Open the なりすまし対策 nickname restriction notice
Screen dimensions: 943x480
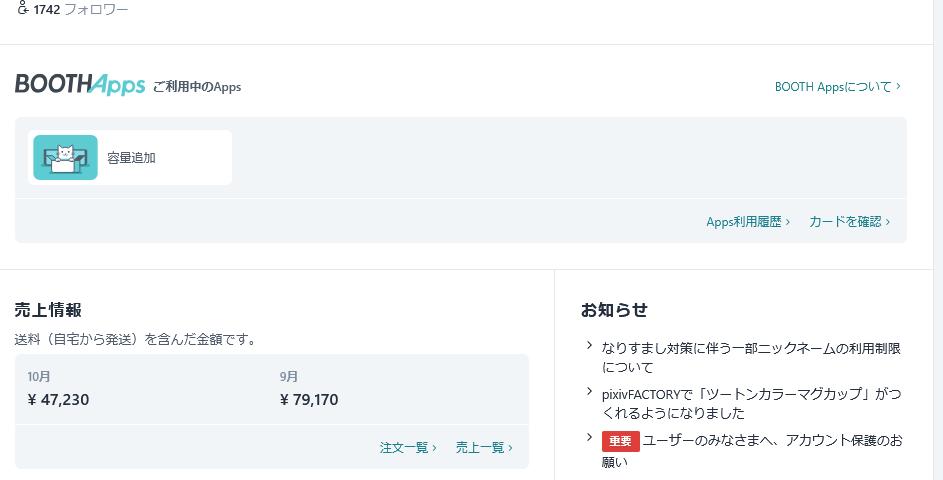click(x=750, y=357)
